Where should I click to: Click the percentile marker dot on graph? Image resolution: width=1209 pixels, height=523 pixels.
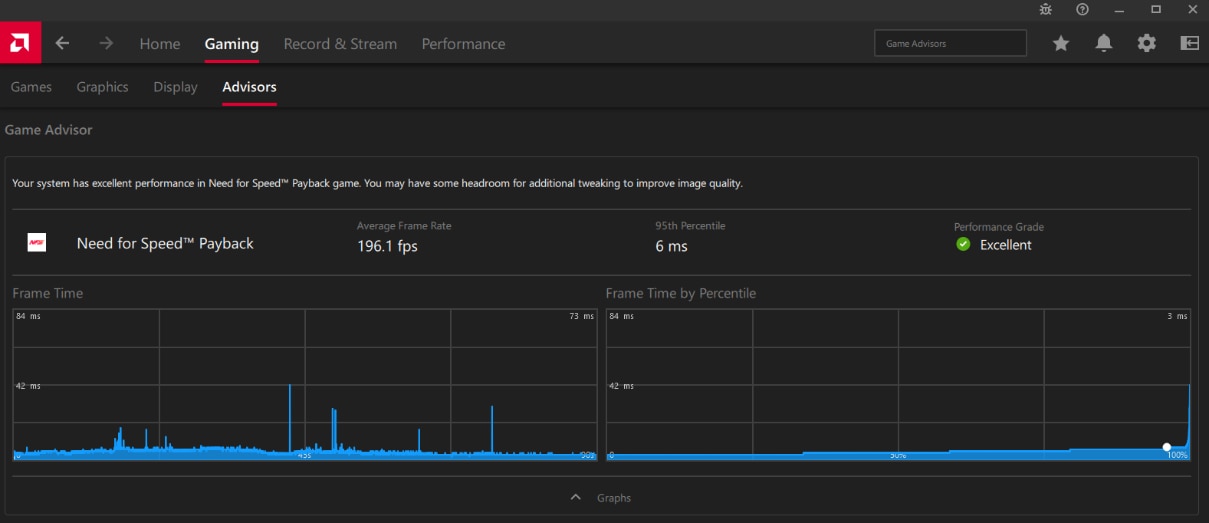point(1166,447)
